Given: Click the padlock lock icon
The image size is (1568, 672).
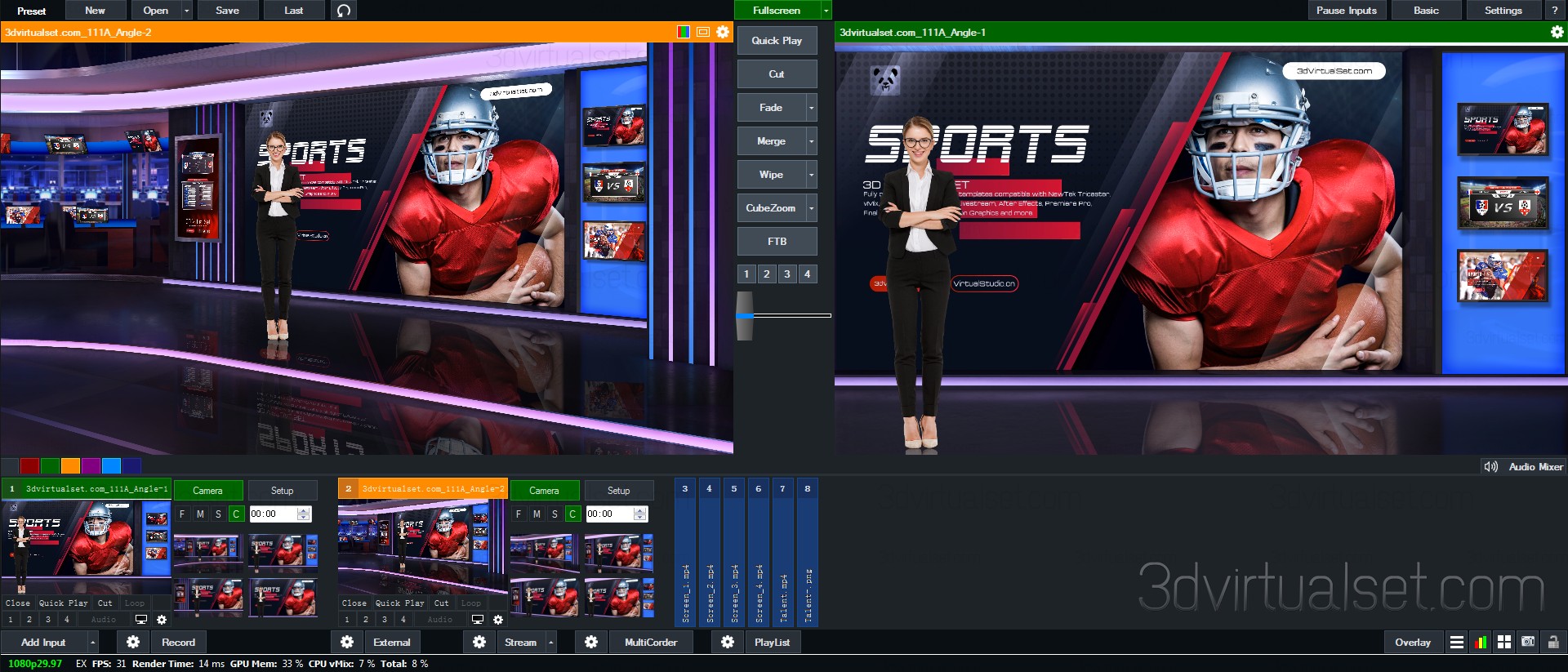Looking at the screenshot, I should coord(1553,642).
